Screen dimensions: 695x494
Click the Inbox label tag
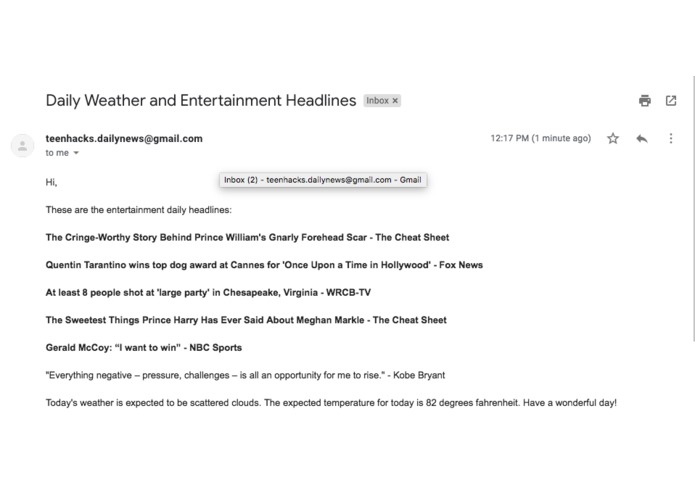point(377,101)
